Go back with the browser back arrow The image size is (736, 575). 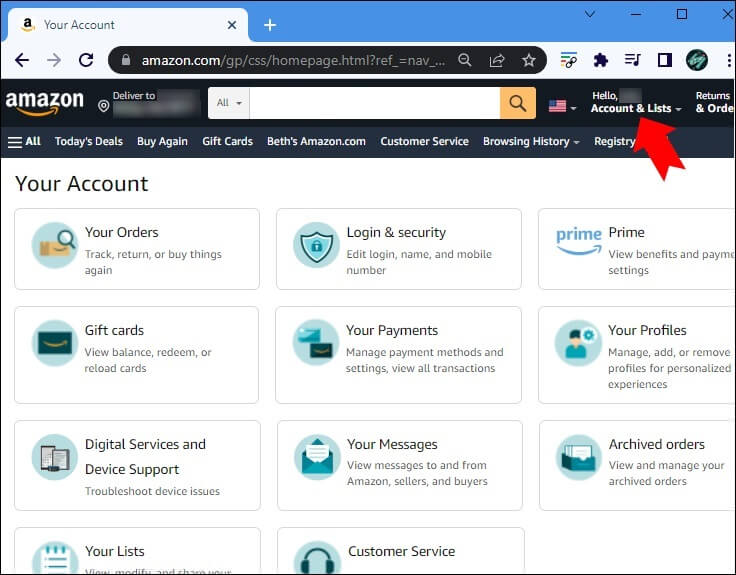click(22, 60)
